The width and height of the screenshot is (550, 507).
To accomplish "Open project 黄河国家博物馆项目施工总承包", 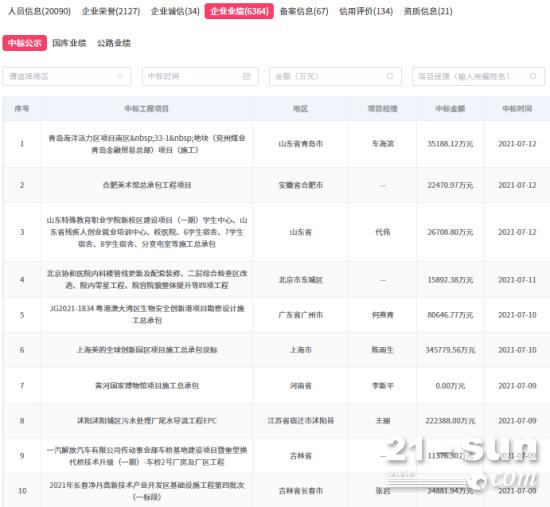I will coord(147,386).
